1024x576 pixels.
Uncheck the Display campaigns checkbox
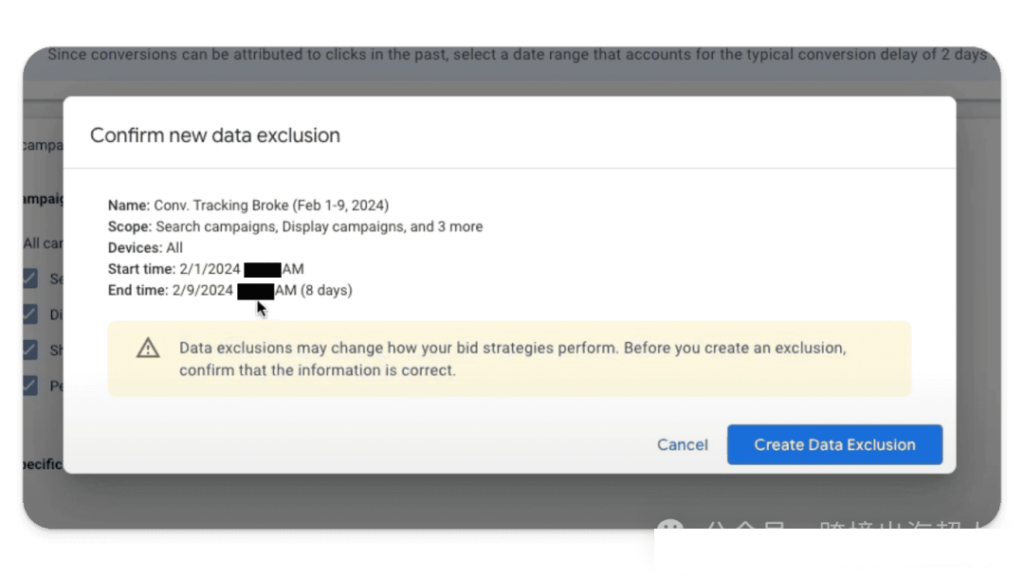pyautogui.click(x=31, y=314)
